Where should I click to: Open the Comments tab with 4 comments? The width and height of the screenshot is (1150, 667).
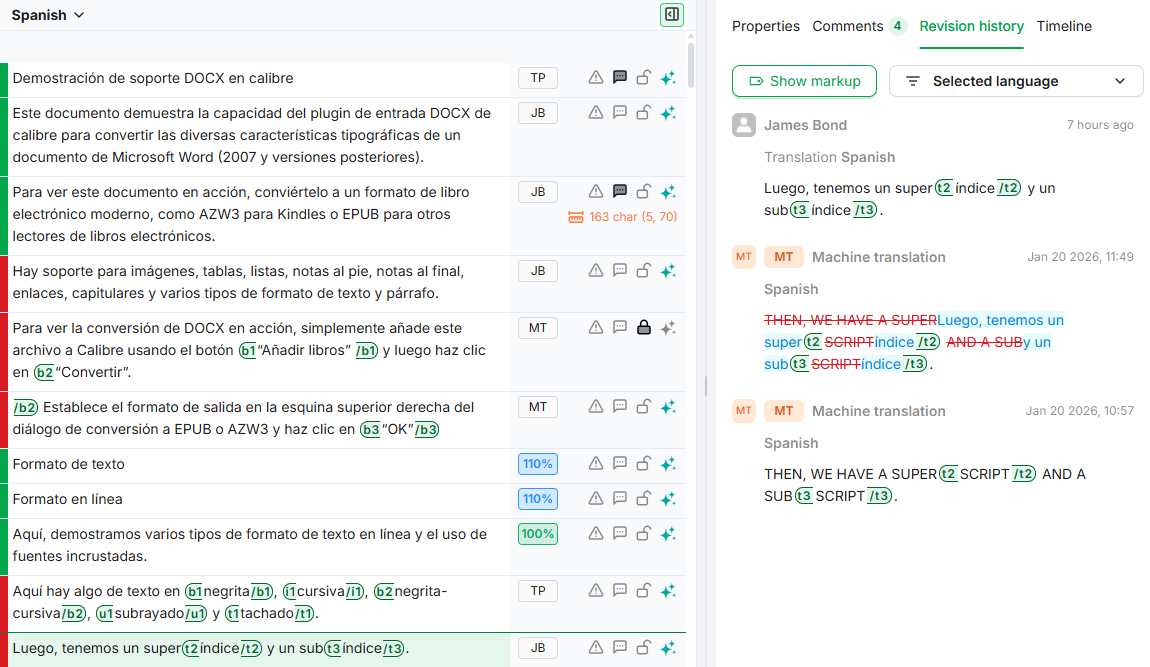coord(850,26)
